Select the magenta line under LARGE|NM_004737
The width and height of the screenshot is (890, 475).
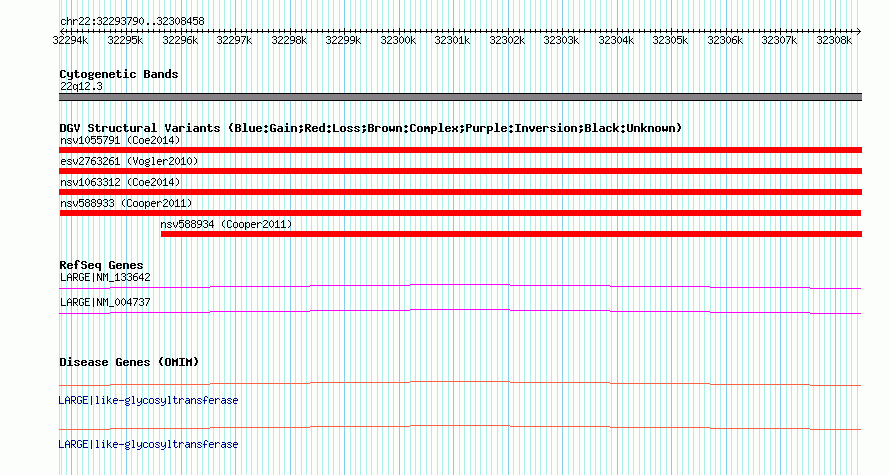[460, 312]
